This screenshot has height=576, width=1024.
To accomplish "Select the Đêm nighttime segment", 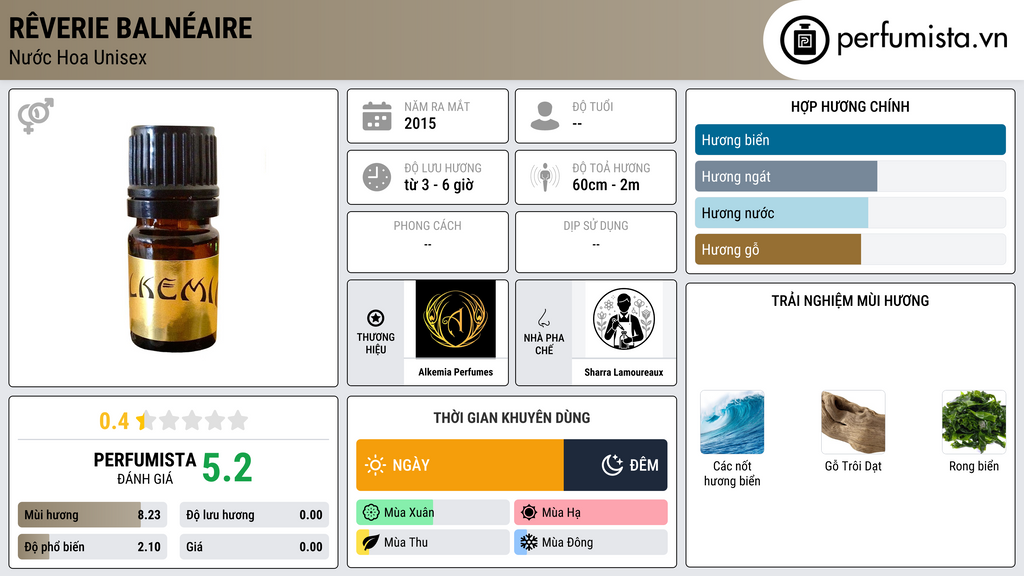I will (615, 465).
